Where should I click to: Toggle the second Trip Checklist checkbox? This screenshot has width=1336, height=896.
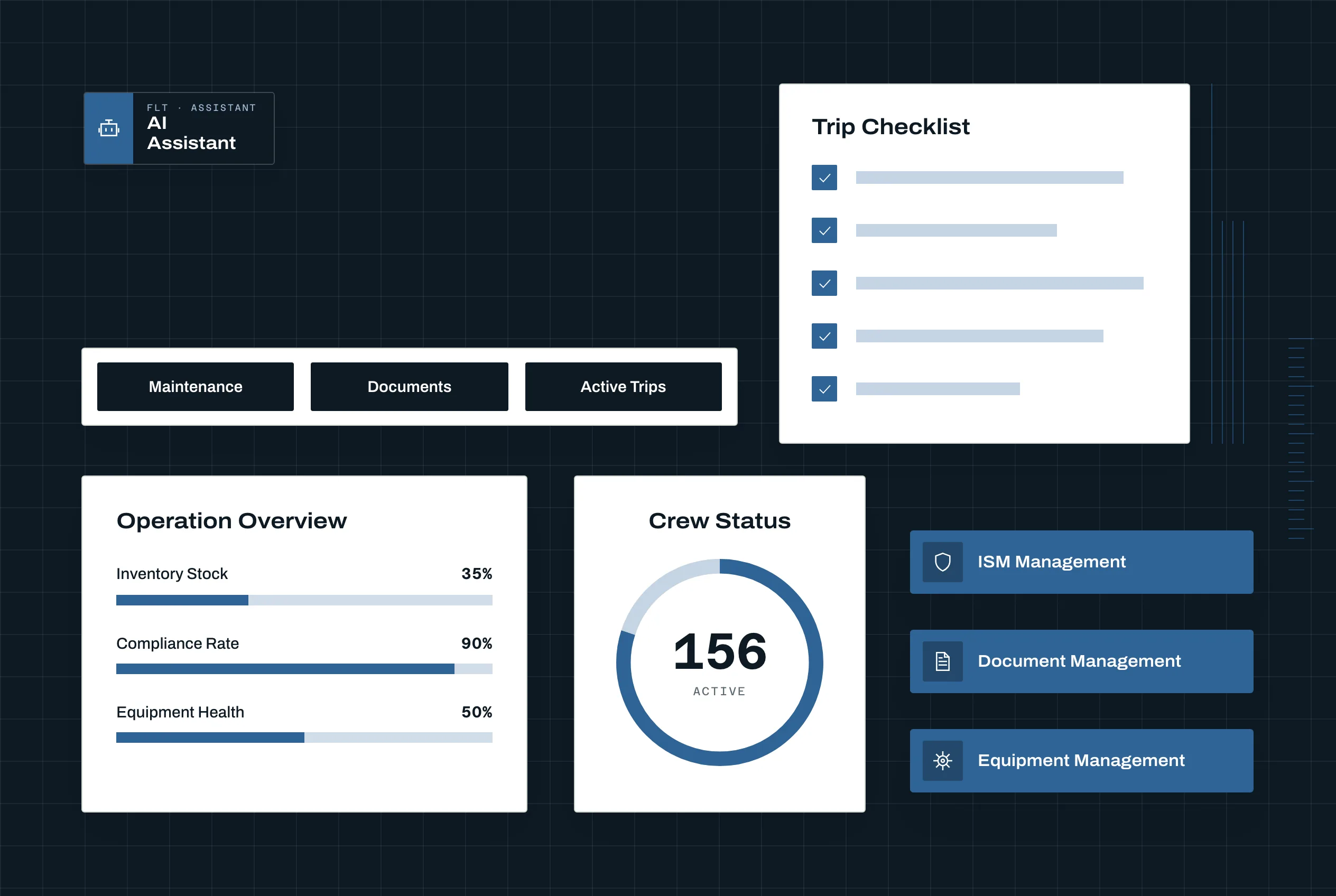pos(824,230)
